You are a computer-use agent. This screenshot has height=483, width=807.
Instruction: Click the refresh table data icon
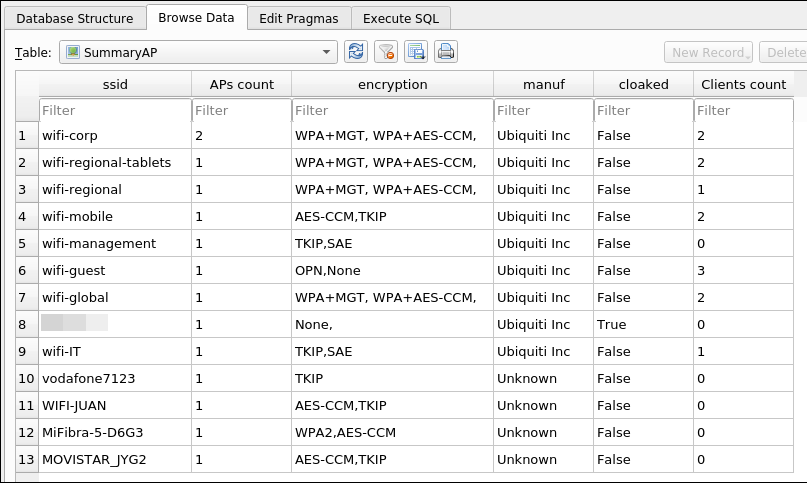356,52
